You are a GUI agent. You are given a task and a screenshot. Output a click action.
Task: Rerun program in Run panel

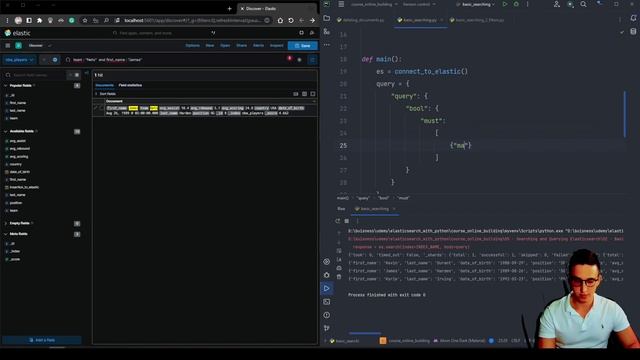click(338, 221)
